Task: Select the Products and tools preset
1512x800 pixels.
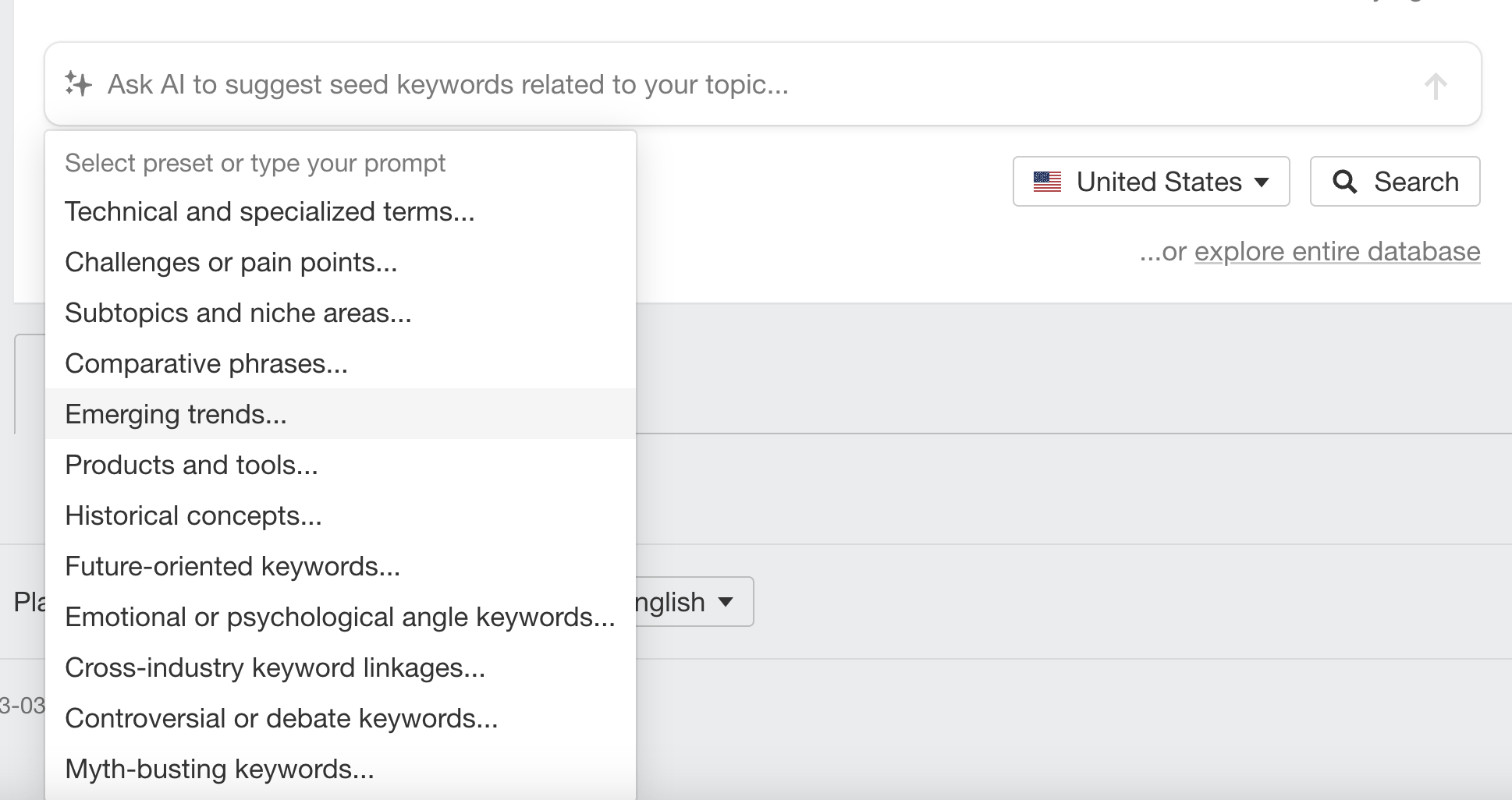Action: tap(191, 465)
